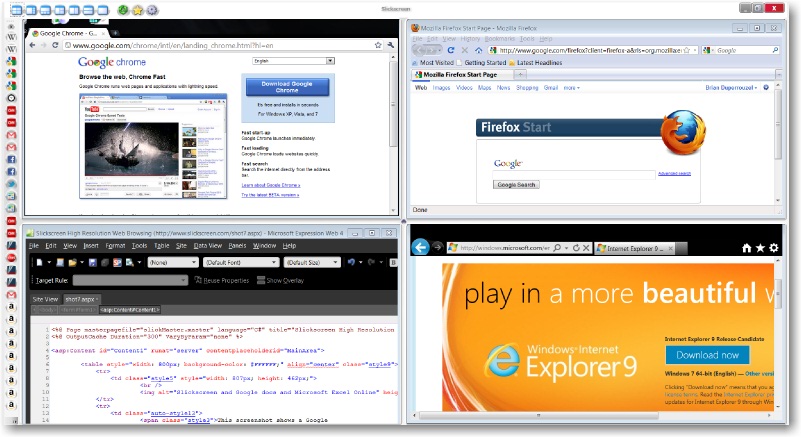Click the yellow star favorites icon in Slickscreen

[x=137, y=10]
